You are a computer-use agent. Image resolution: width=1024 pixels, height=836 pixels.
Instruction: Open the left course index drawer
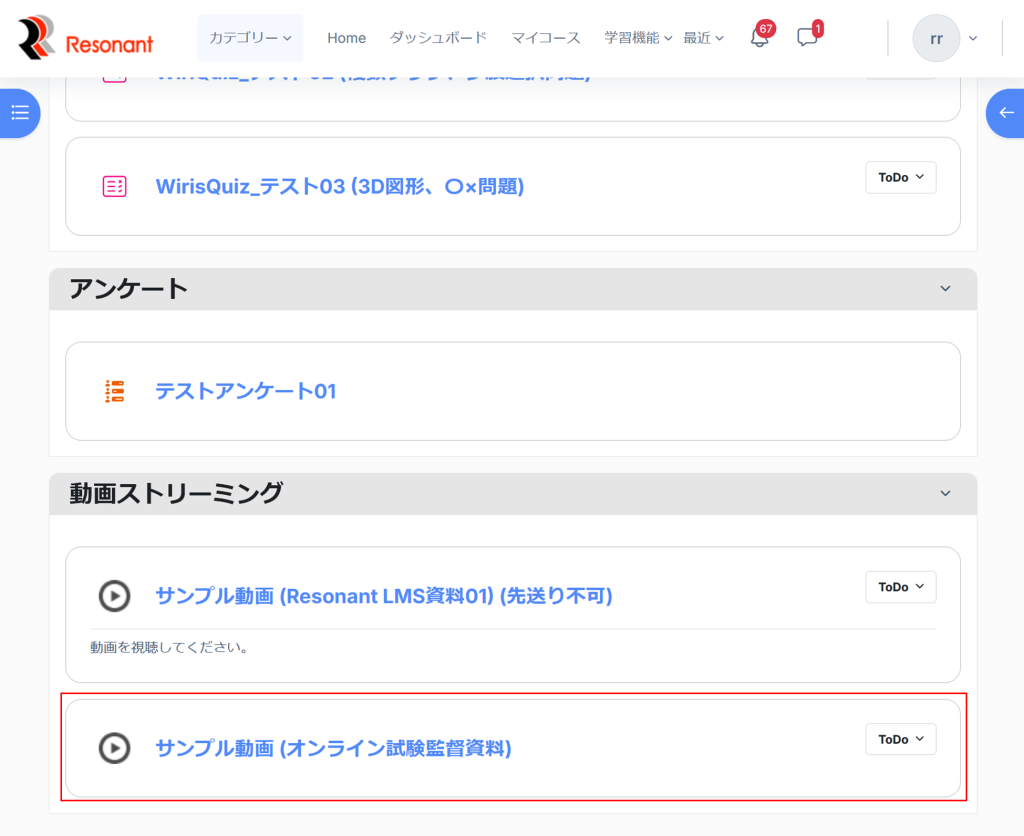click(x=19, y=113)
